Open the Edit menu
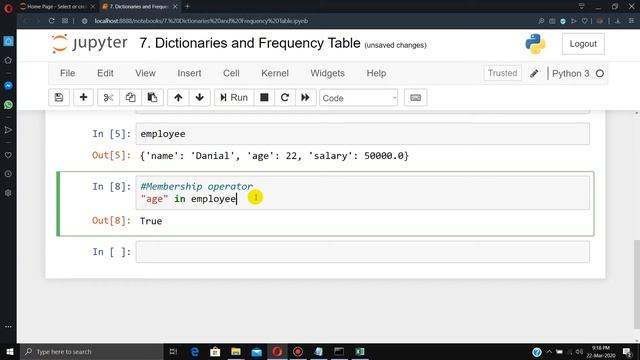Viewport: 640px width, 360px height. coord(105,73)
